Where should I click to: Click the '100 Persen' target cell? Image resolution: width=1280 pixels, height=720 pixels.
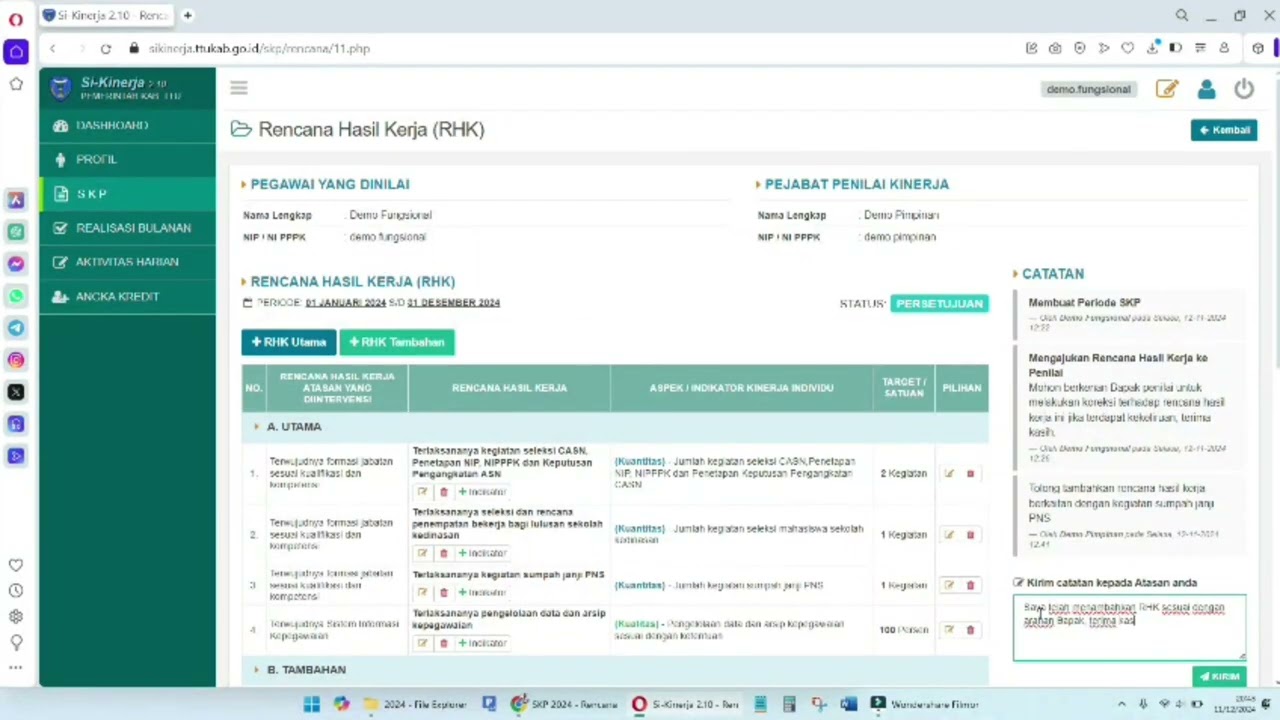coord(904,630)
